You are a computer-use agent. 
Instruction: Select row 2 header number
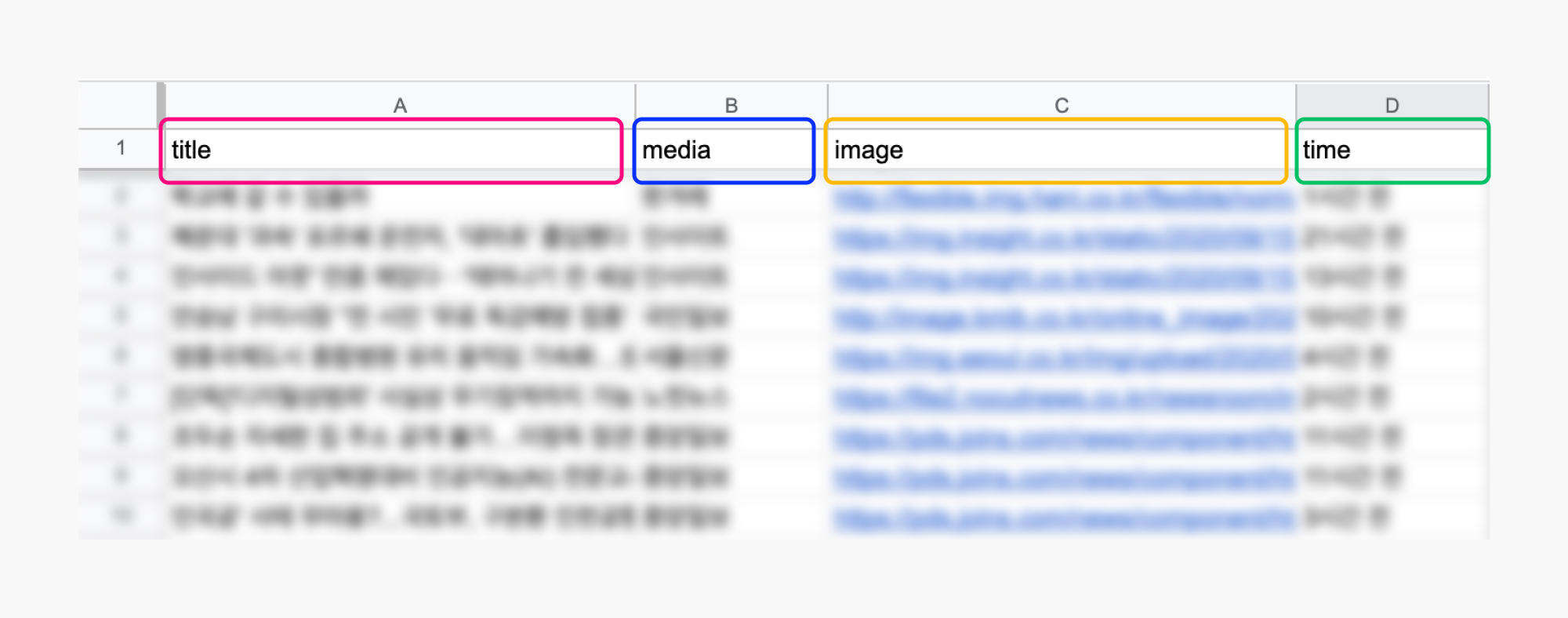(121, 196)
